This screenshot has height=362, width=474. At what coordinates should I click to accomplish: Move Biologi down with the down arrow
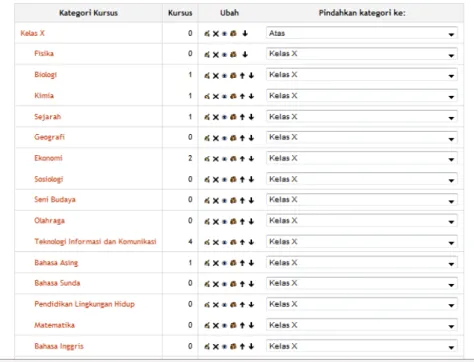tap(251, 76)
